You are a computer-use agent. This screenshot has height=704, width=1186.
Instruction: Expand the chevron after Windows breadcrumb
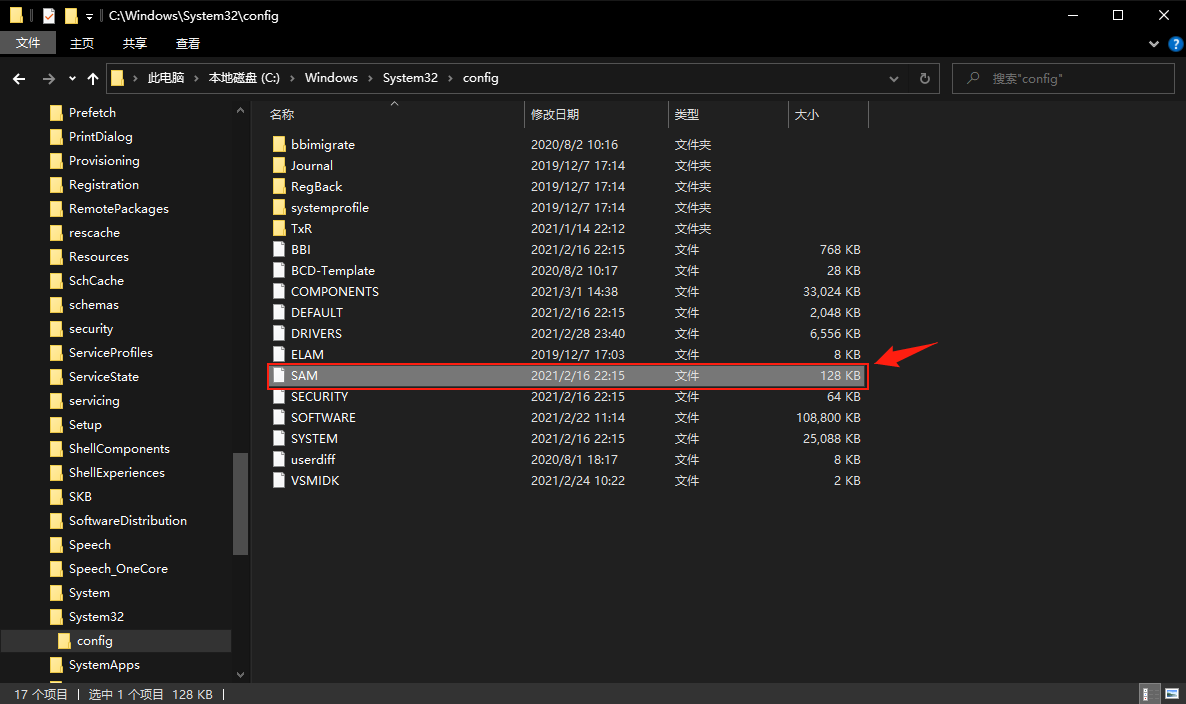(x=371, y=79)
